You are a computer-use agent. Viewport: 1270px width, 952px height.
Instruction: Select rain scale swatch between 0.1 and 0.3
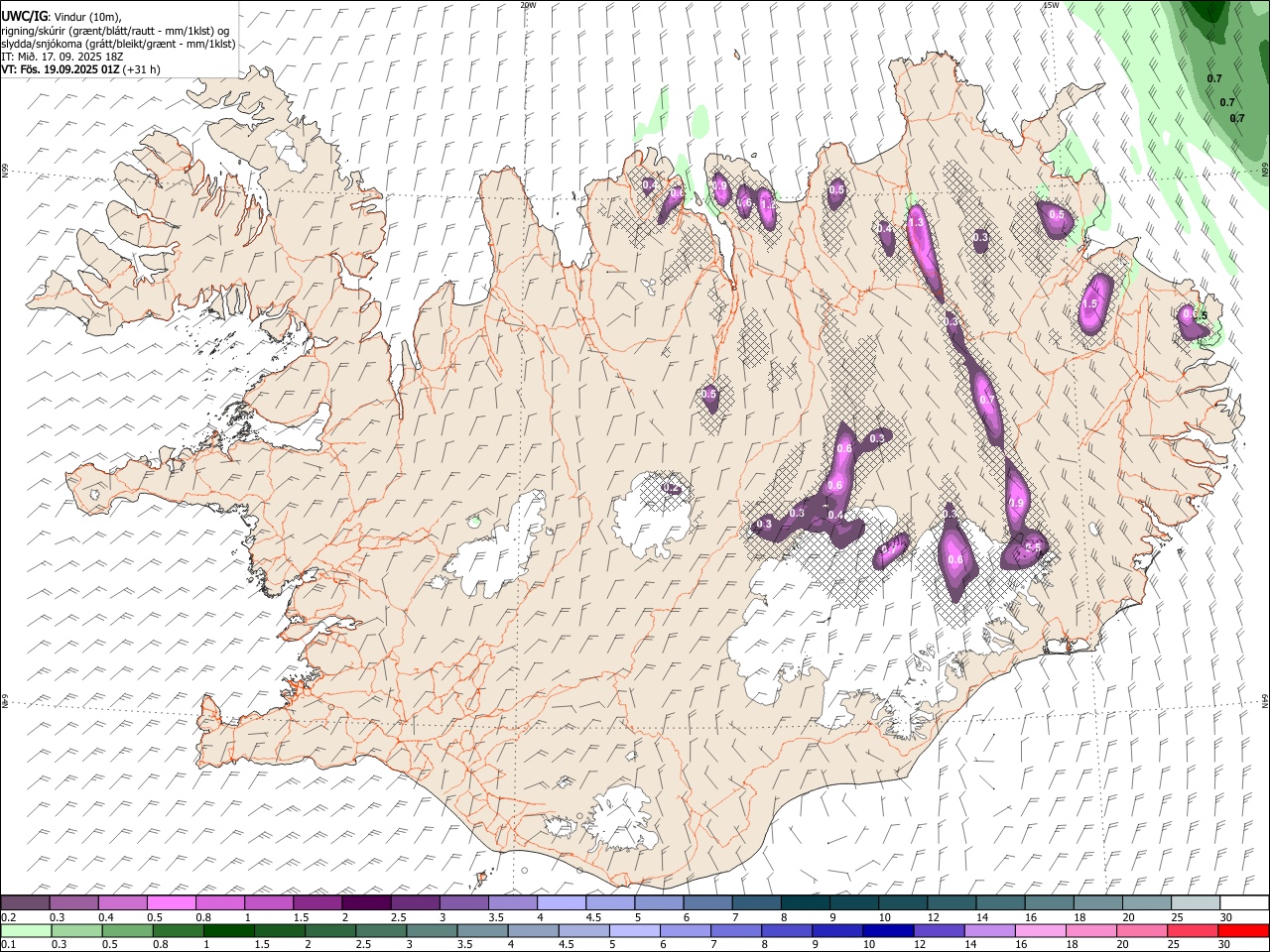pyautogui.click(x=26, y=930)
